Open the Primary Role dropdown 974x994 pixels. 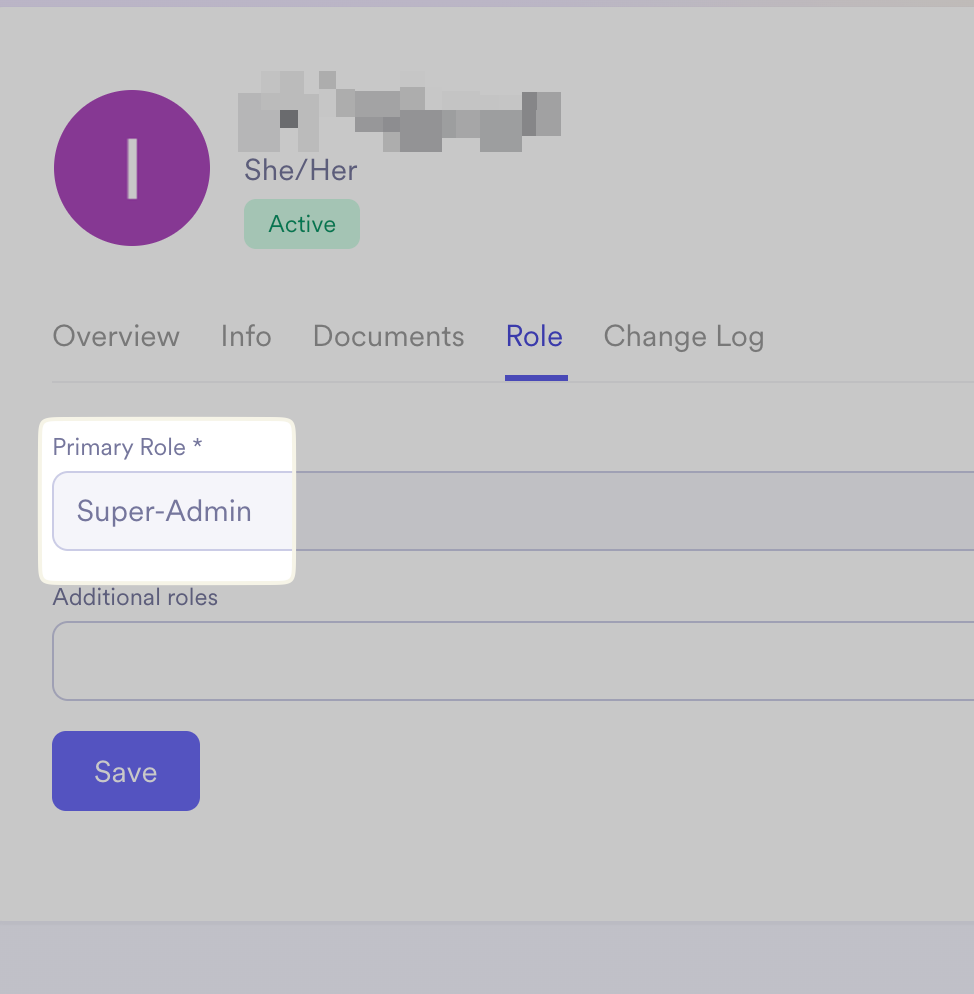click(172, 511)
